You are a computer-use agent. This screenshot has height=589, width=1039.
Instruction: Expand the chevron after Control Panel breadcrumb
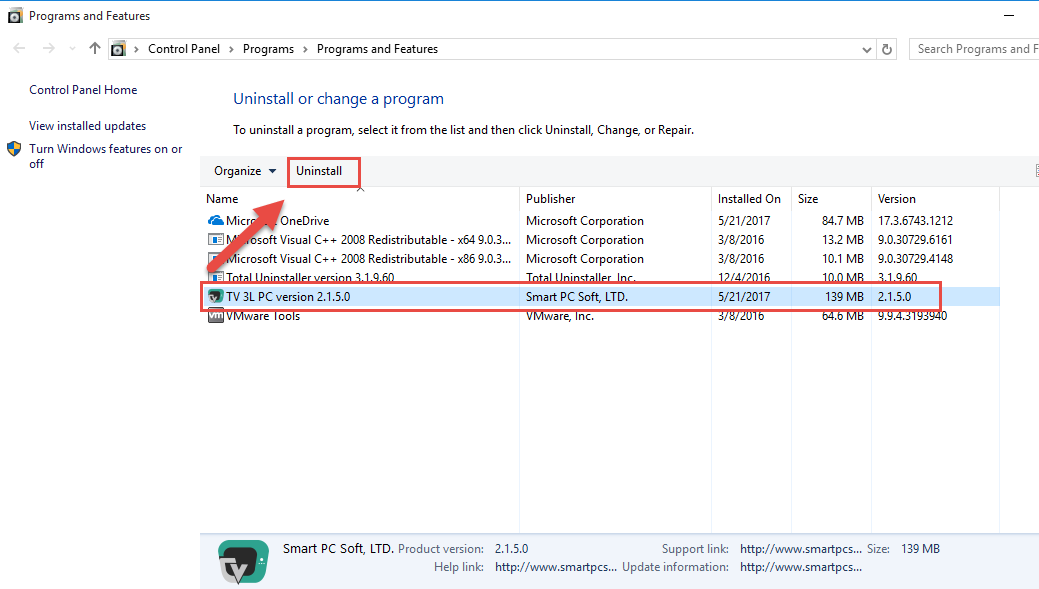tap(231, 49)
